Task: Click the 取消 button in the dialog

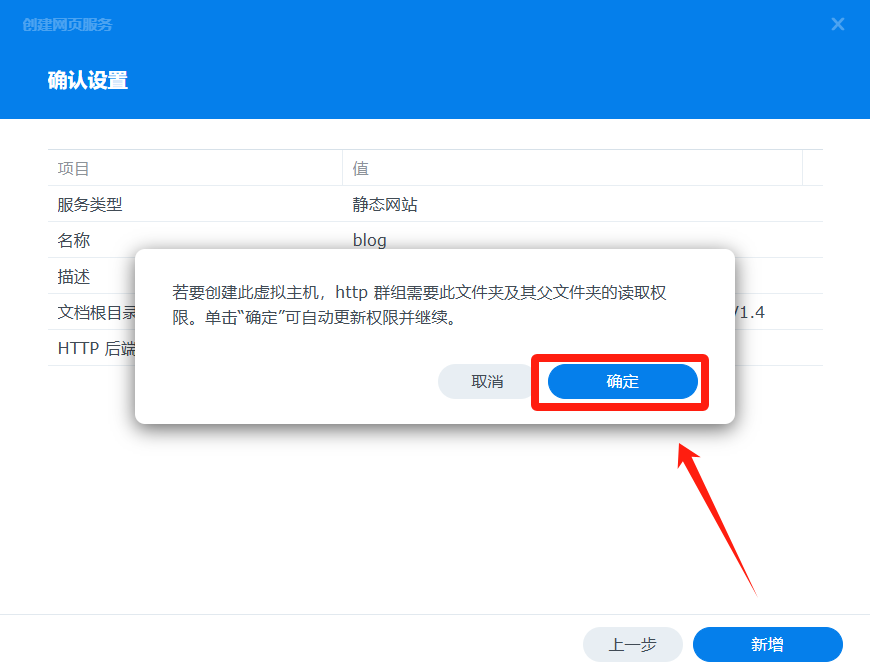Action: coord(487,381)
